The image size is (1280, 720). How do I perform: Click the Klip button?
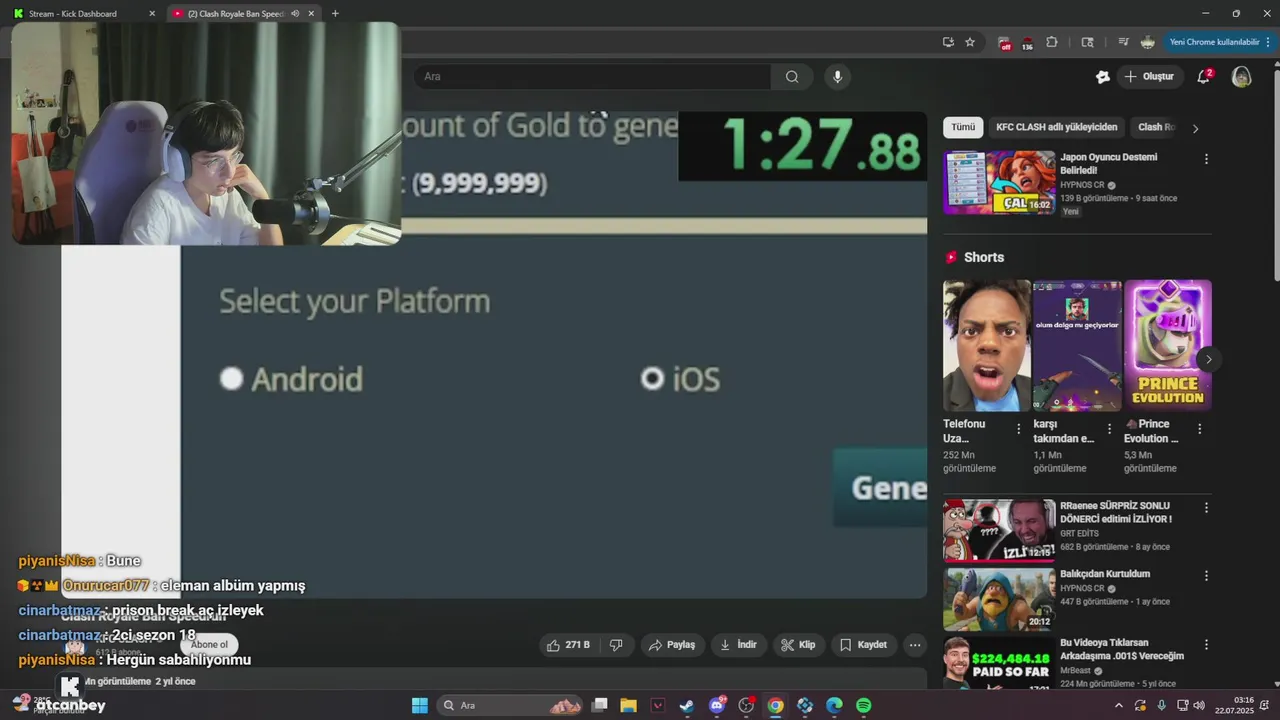point(798,645)
